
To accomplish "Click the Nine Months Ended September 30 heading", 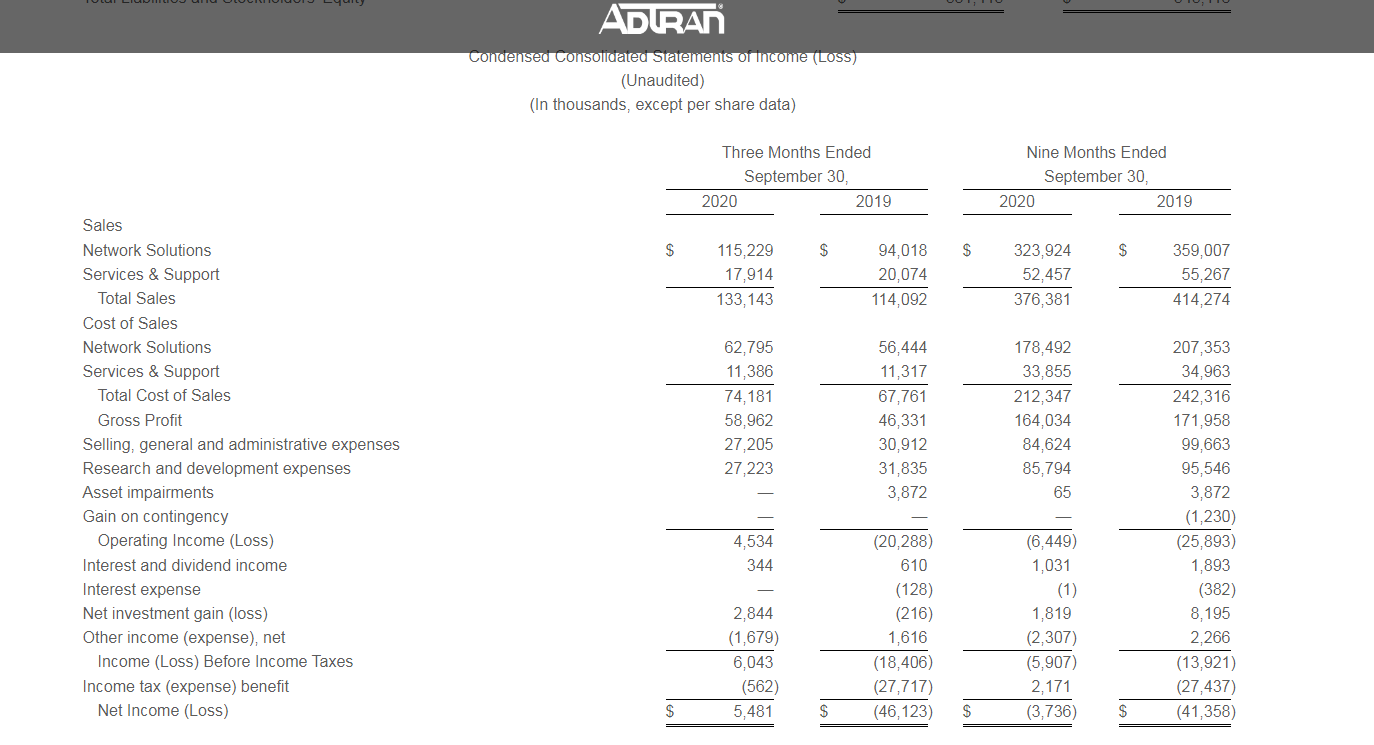I will tap(1096, 164).
